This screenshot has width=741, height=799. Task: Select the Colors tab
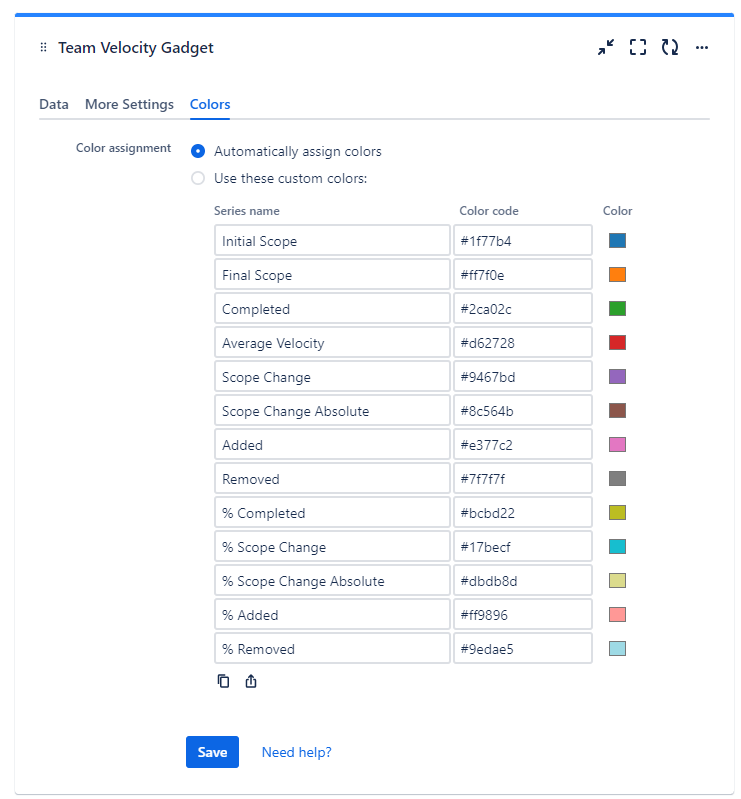pos(210,104)
